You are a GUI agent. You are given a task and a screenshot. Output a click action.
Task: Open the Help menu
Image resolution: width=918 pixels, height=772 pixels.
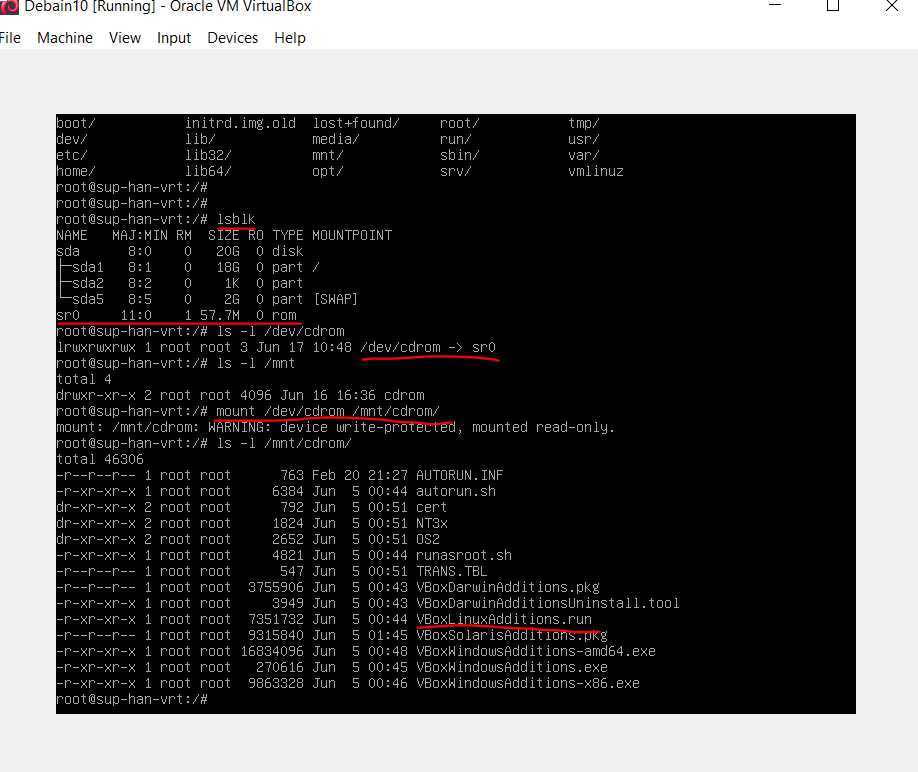(290, 38)
